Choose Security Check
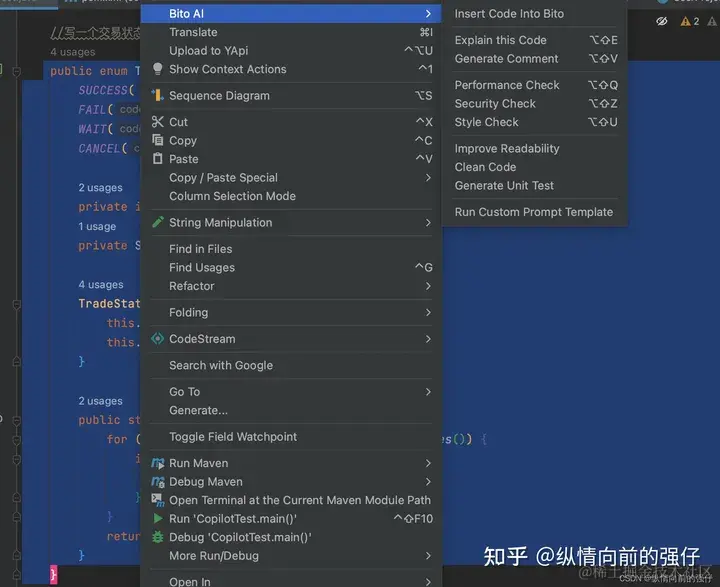720x587 pixels. (534, 103)
